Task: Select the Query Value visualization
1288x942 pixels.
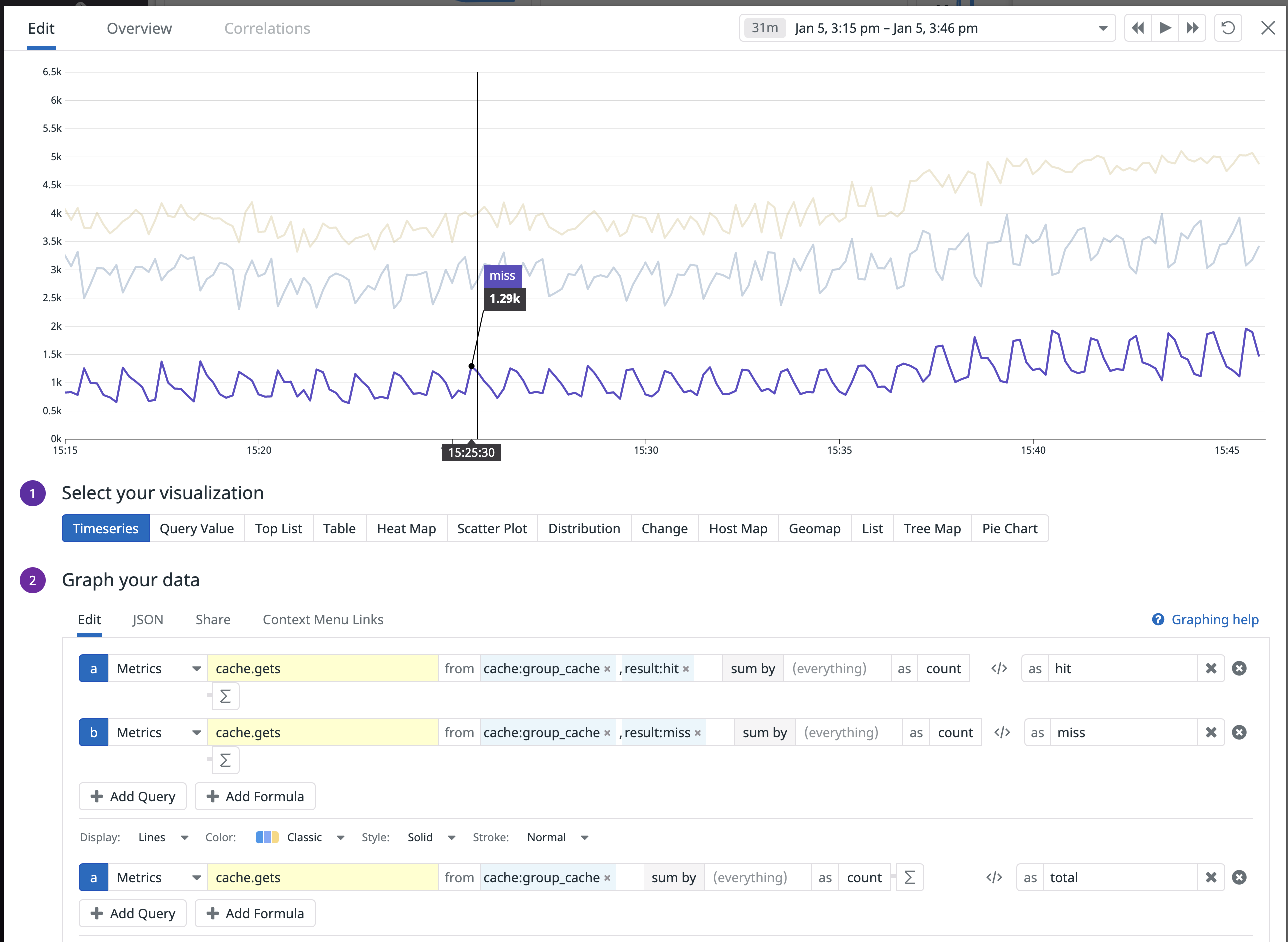Action: (197, 528)
